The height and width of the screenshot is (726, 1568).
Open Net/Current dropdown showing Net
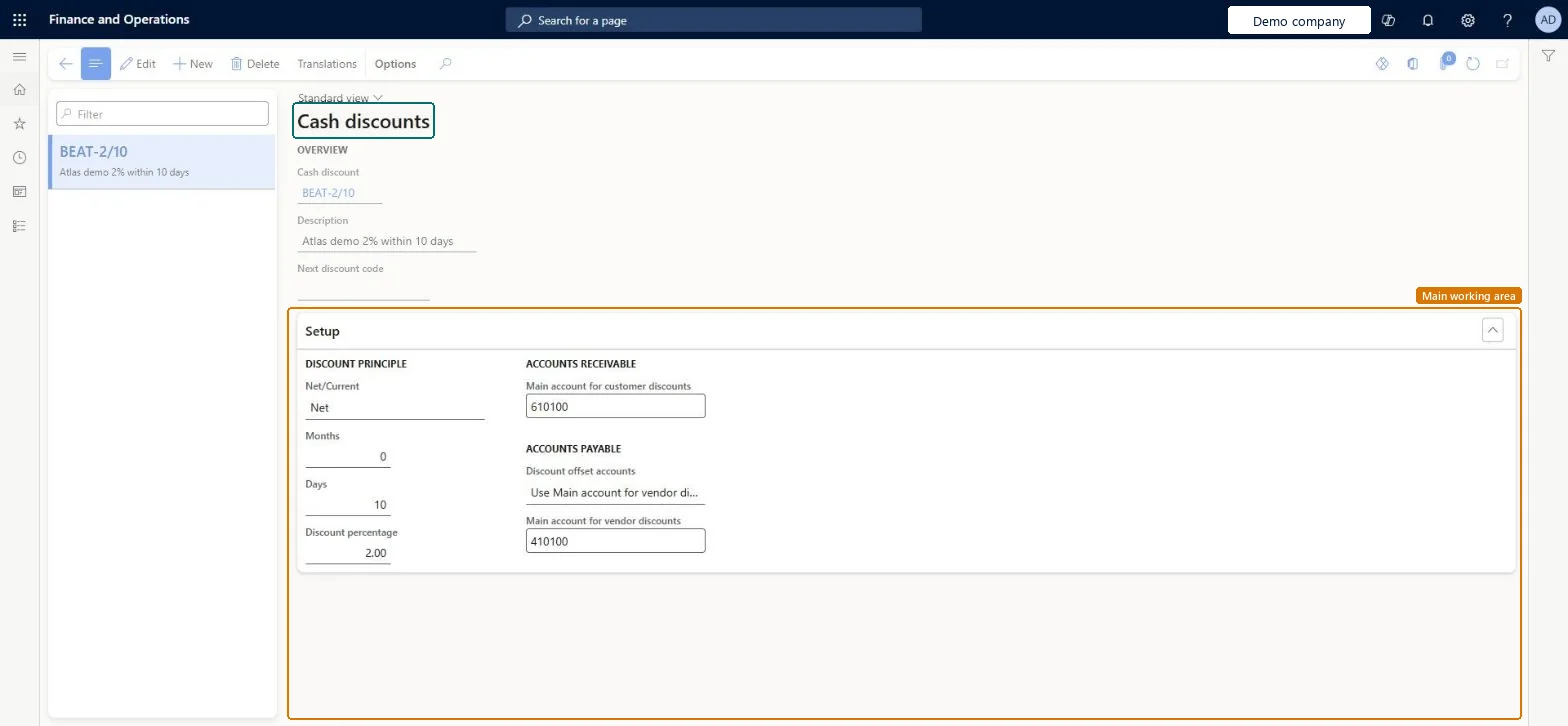pyautogui.click(x=395, y=408)
